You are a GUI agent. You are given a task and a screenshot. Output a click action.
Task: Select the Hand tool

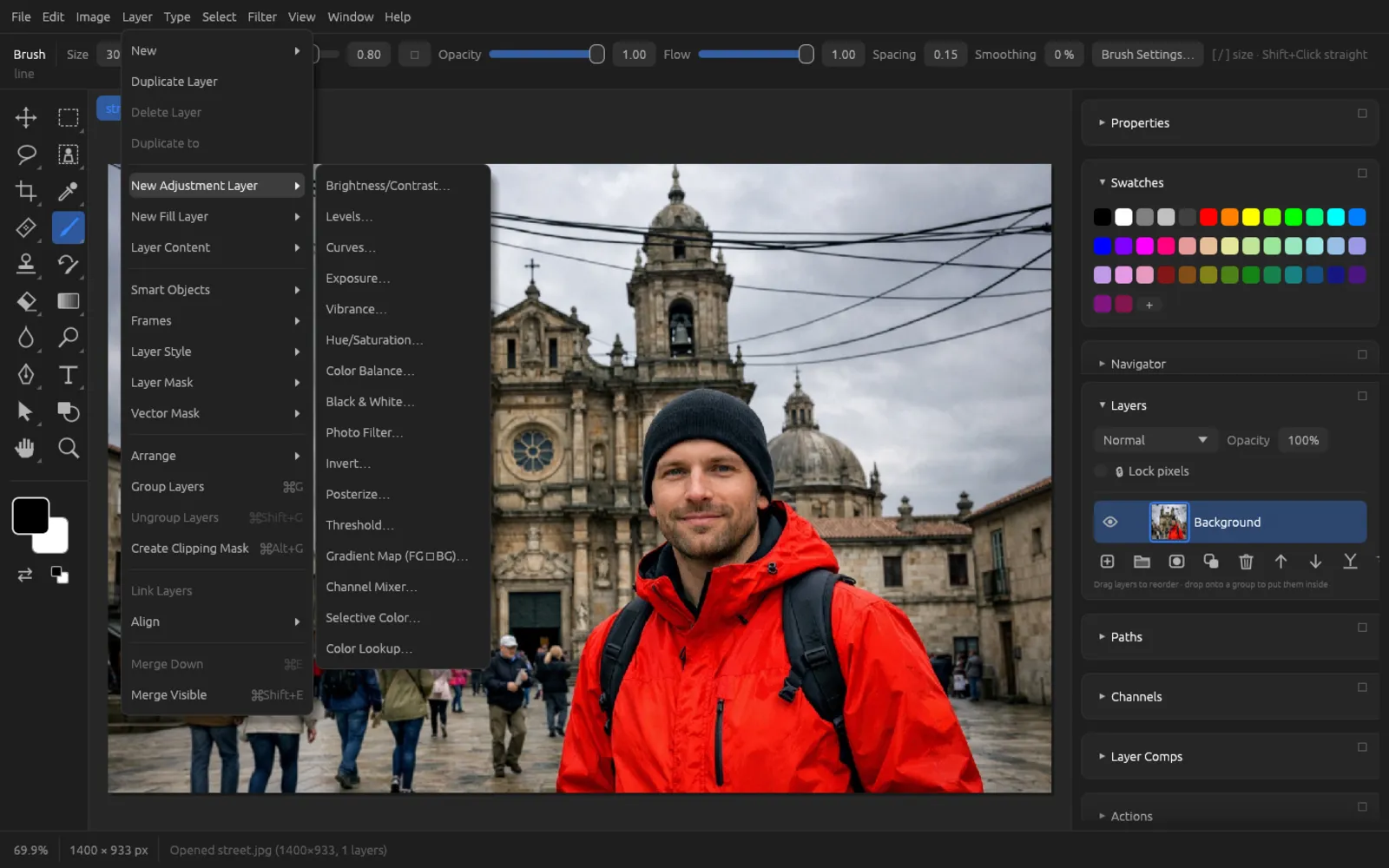pos(26,448)
